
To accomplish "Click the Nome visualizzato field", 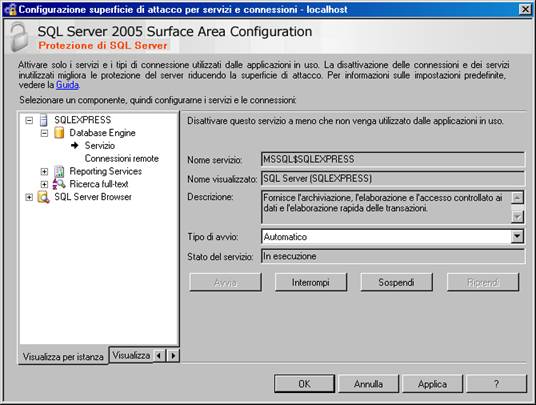I will point(393,178).
